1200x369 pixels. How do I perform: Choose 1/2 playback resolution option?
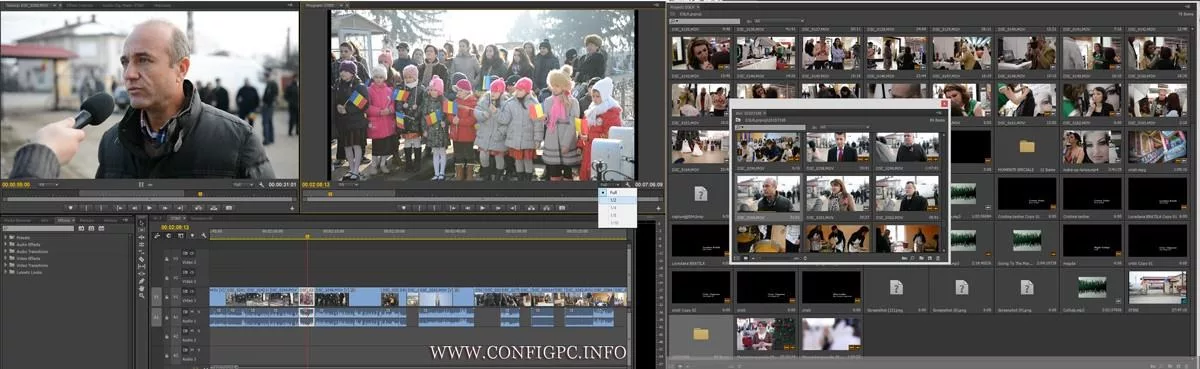pyautogui.click(x=616, y=199)
